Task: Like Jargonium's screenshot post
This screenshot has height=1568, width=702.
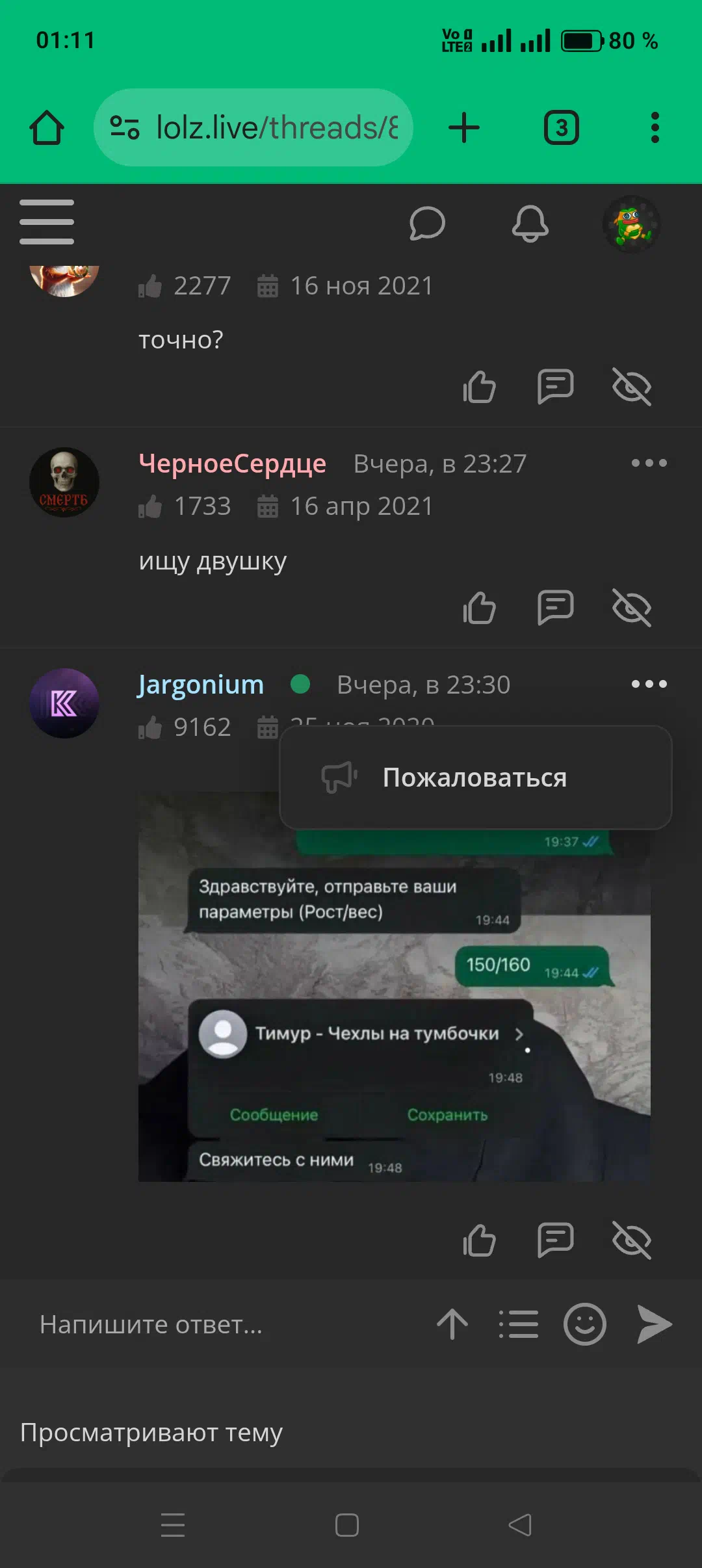Action: tap(480, 1240)
